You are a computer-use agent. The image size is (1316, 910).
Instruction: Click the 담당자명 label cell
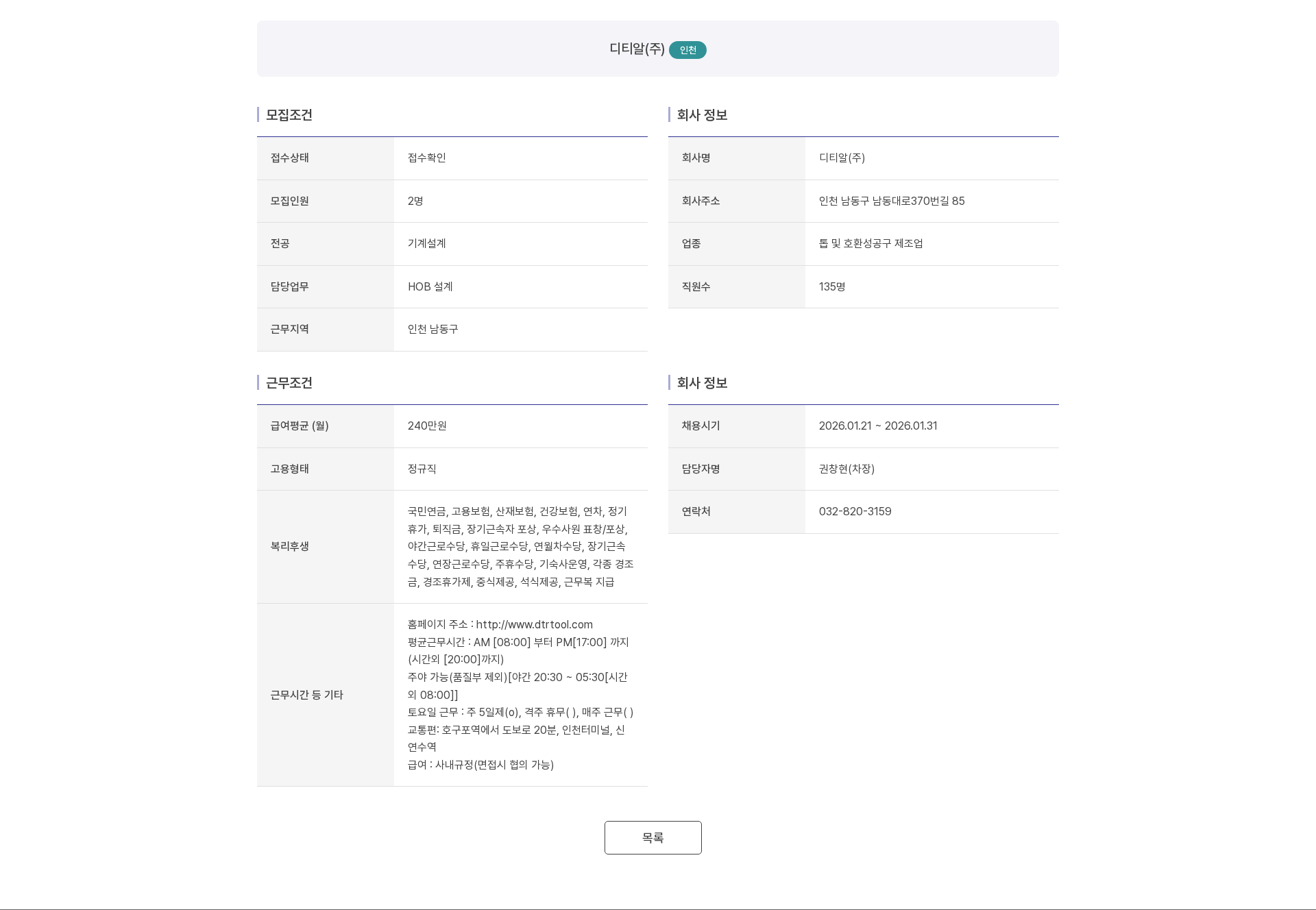click(x=737, y=469)
